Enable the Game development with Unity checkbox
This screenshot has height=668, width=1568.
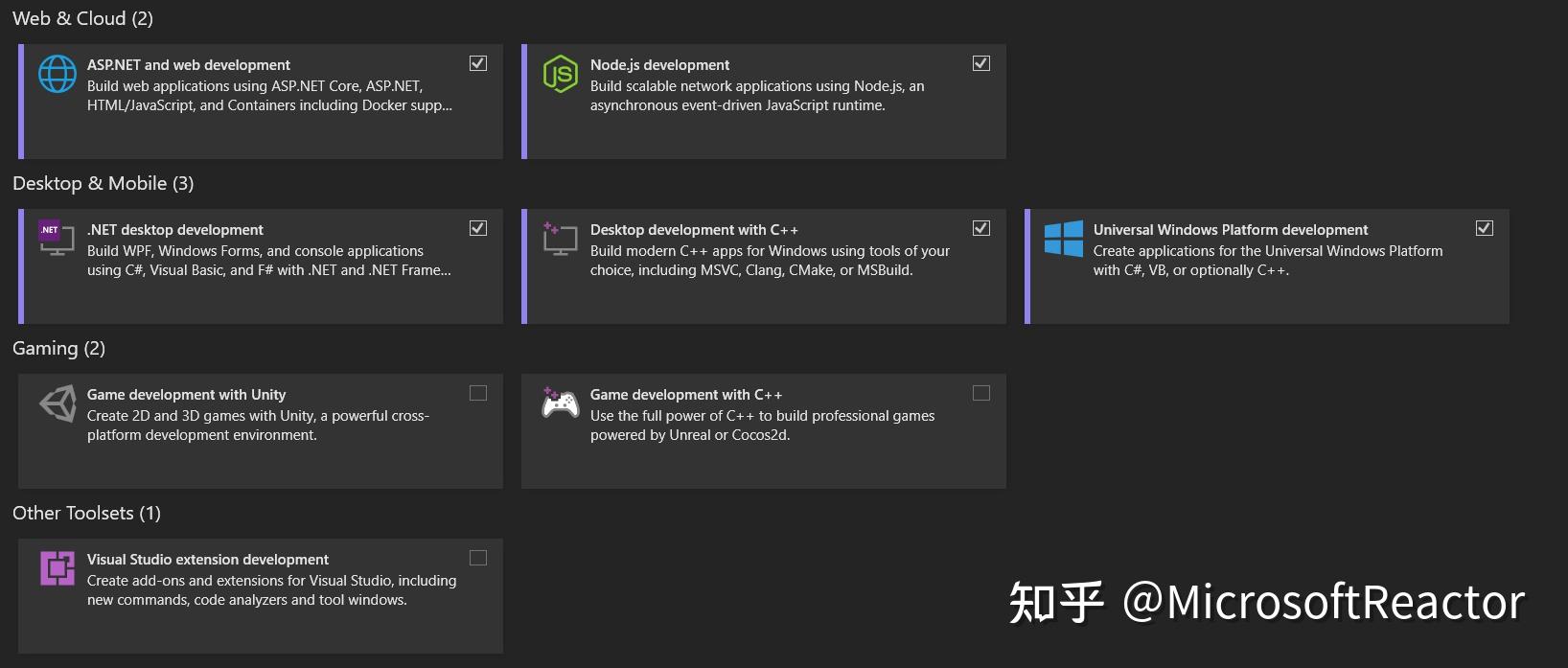pos(477,392)
